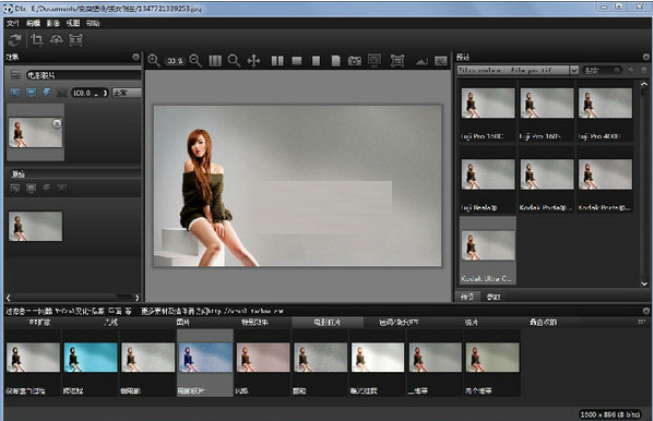
Task: Open the 视图 menu
Action: (71, 21)
